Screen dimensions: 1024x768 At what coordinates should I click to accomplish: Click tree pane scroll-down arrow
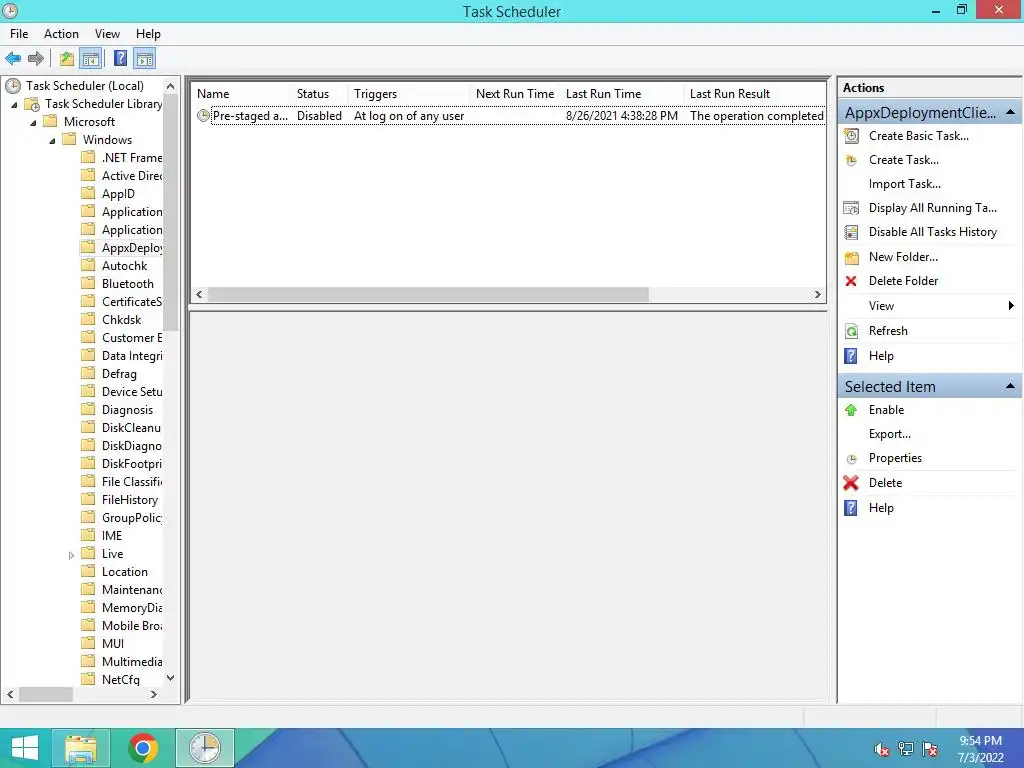pos(170,678)
